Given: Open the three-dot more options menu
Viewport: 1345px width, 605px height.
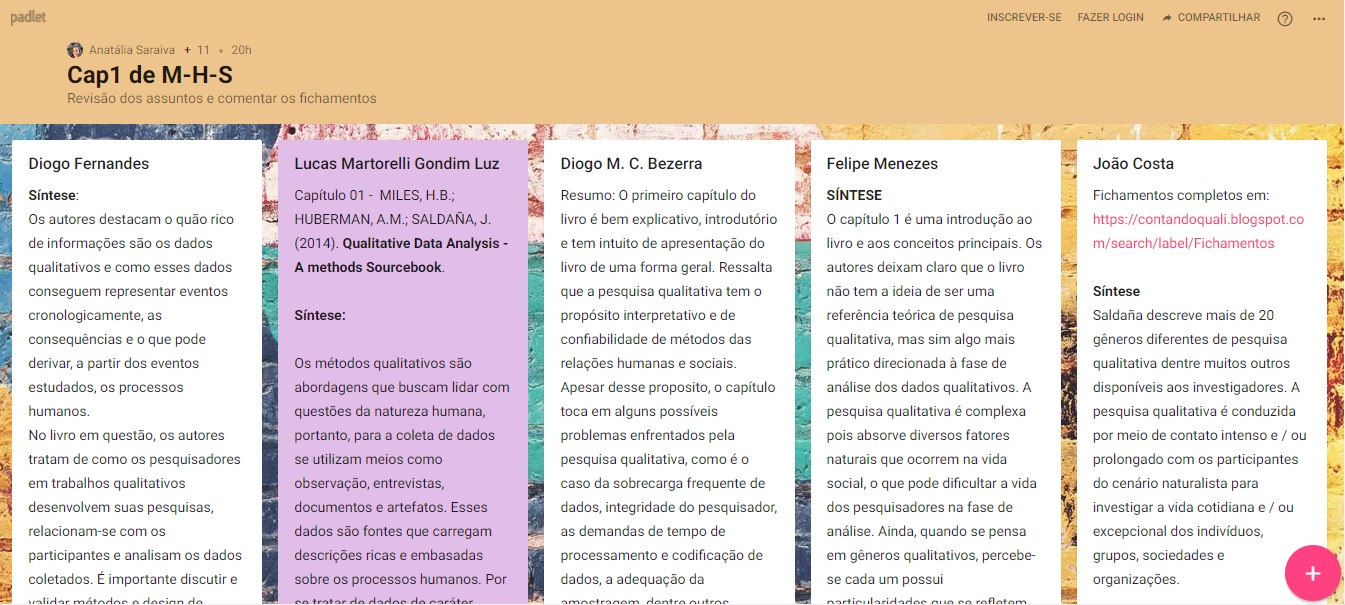Looking at the screenshot, I should 1318,18.
